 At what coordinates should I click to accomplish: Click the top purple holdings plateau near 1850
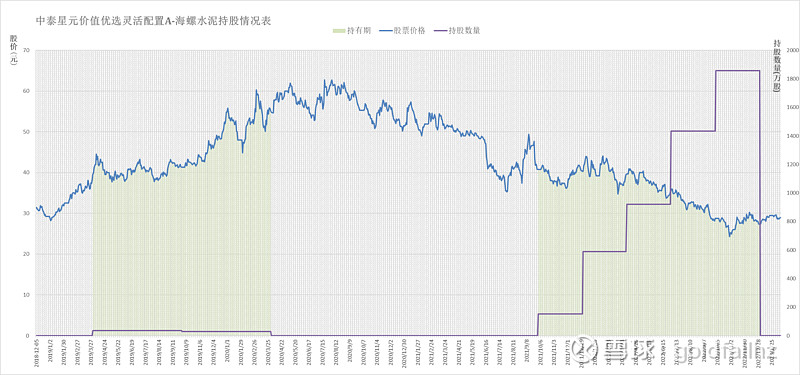[738, 71]
